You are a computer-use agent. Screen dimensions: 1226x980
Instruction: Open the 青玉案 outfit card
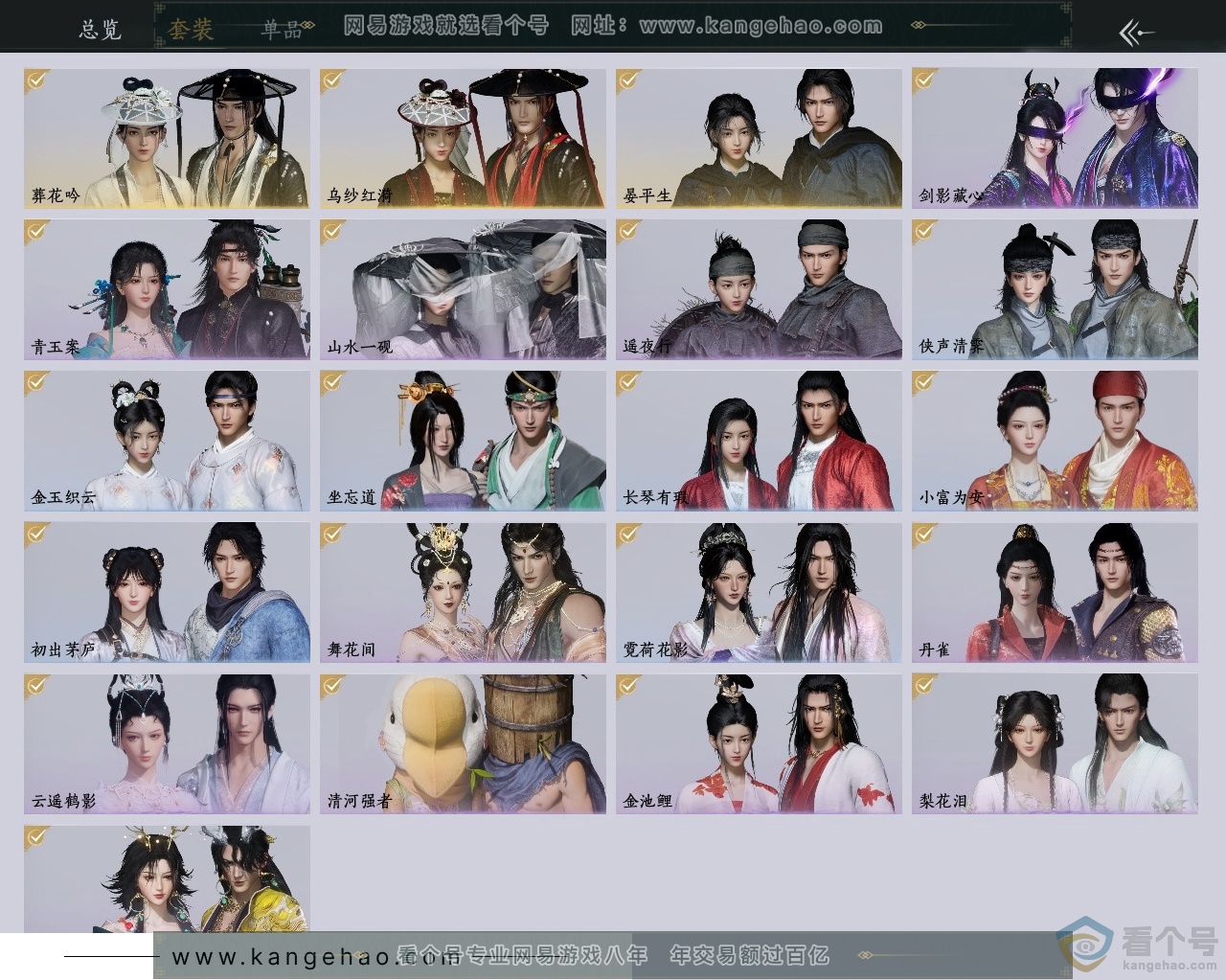(167, 290)
